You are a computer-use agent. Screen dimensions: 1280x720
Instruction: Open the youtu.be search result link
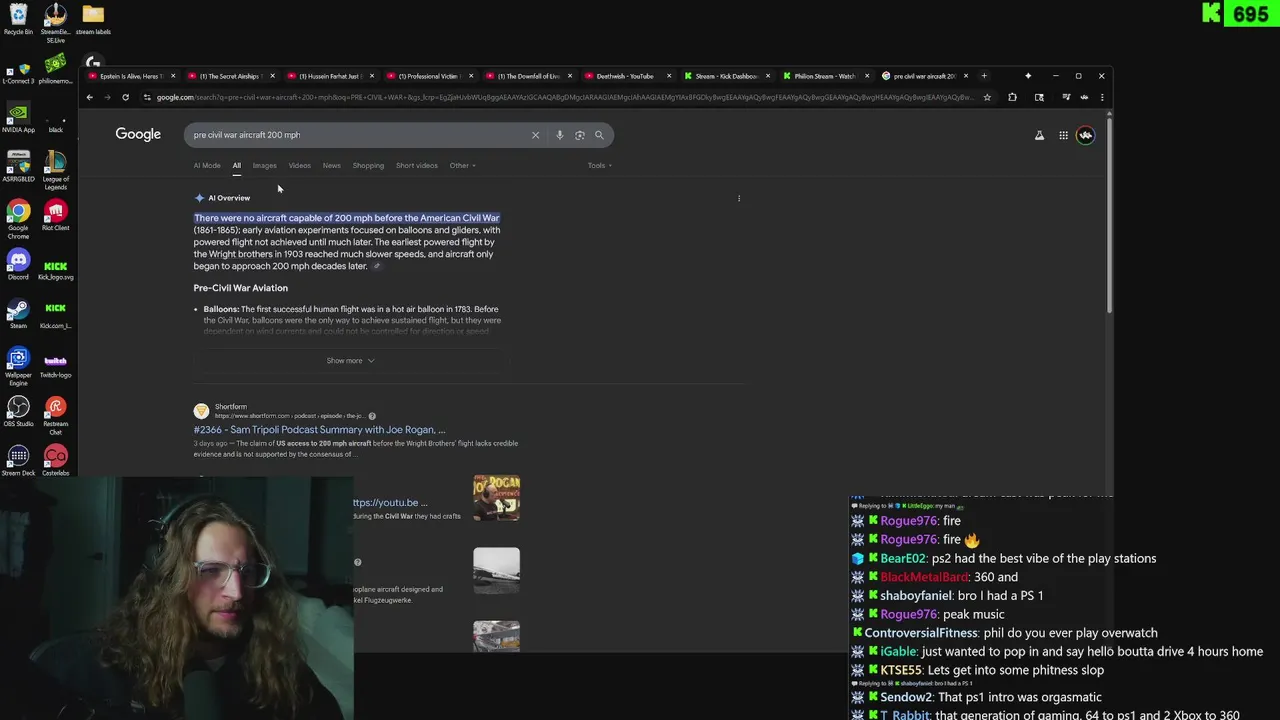pyautogui.click(x=390, y=503)
